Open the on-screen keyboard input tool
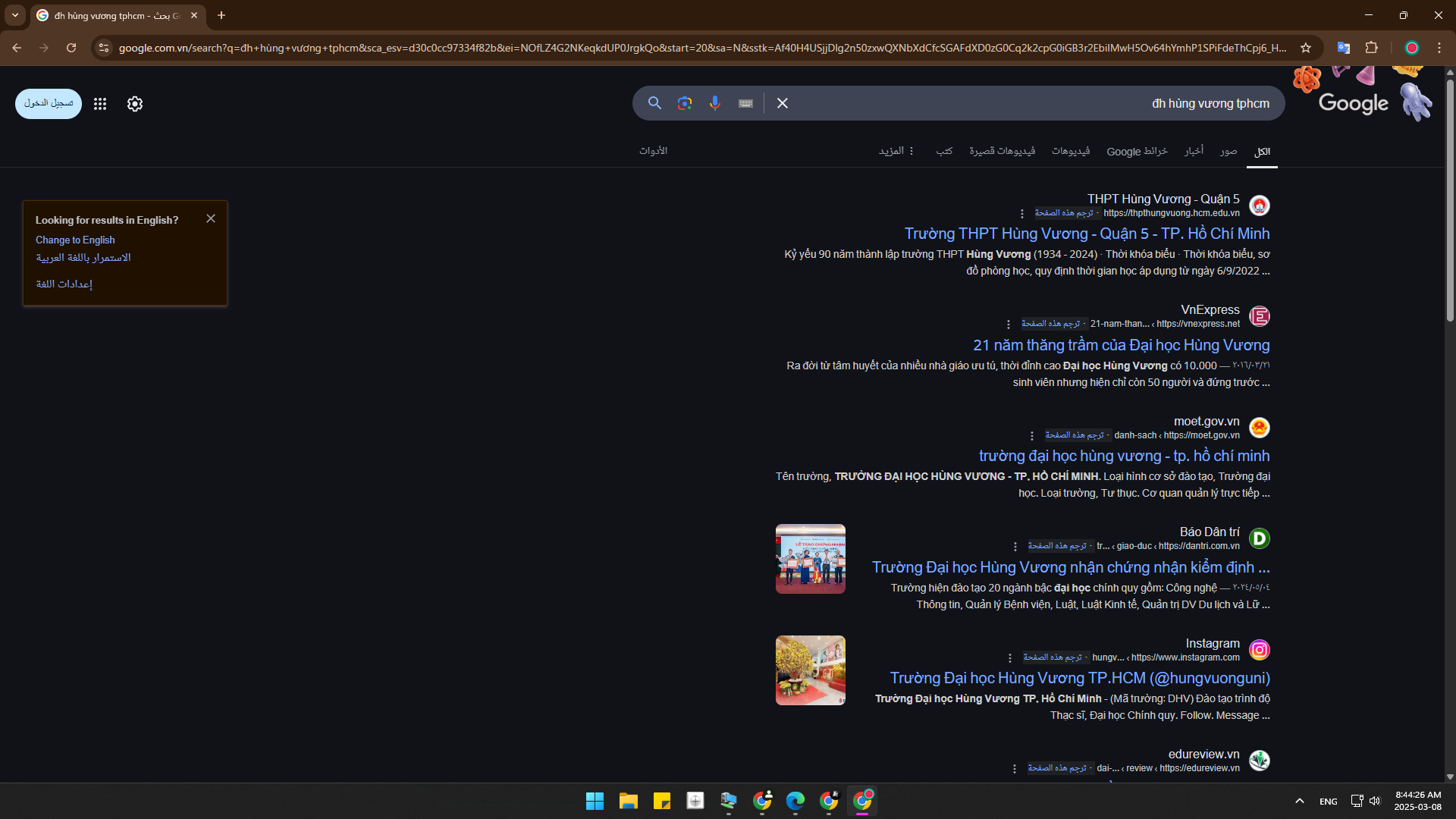The width and height of the screenshot is (1456, 819). pyautogui.click(x=745, y=104)
